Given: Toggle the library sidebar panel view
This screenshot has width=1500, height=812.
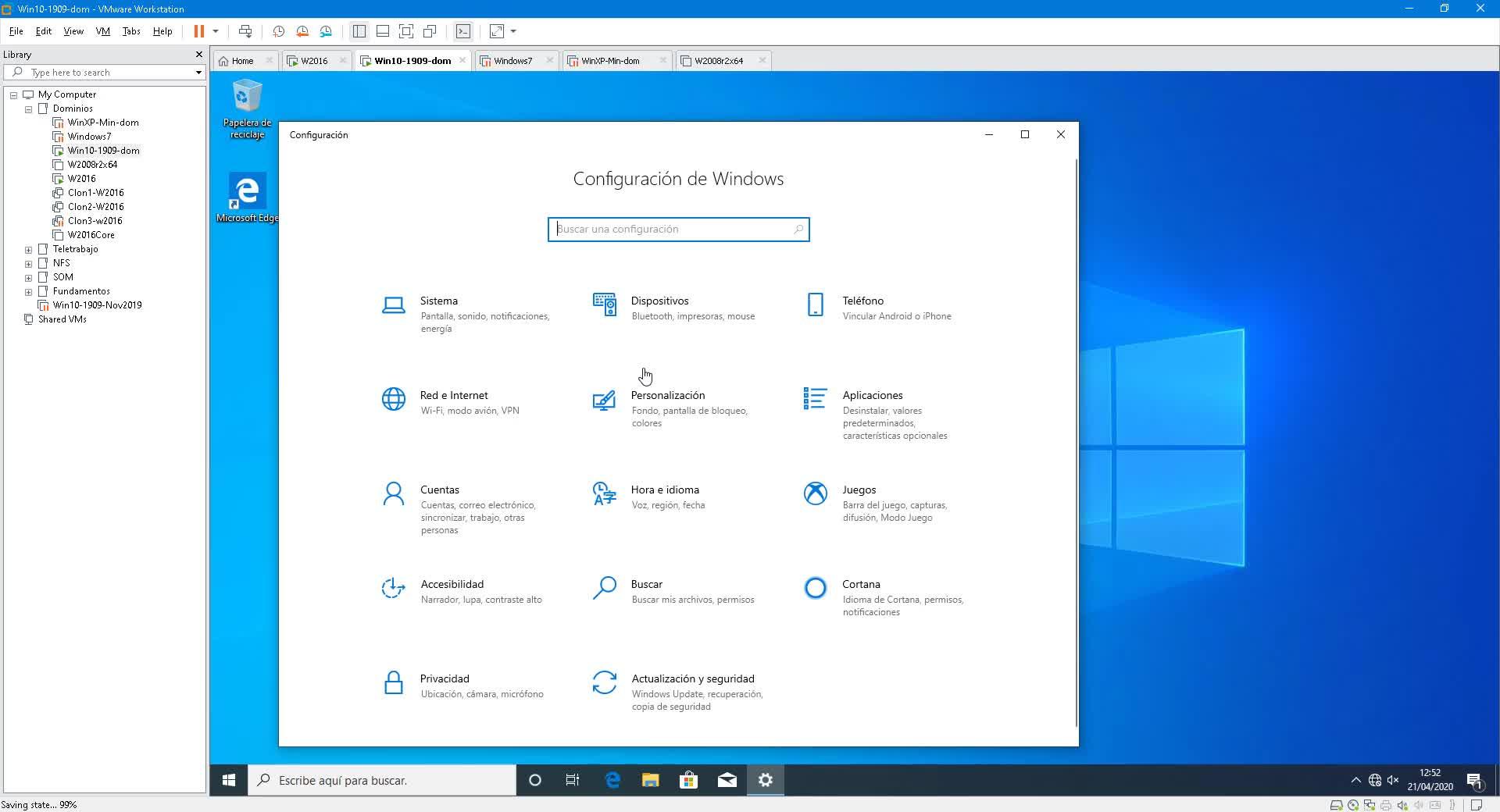Looking at the screenshot, I should 359,31.
